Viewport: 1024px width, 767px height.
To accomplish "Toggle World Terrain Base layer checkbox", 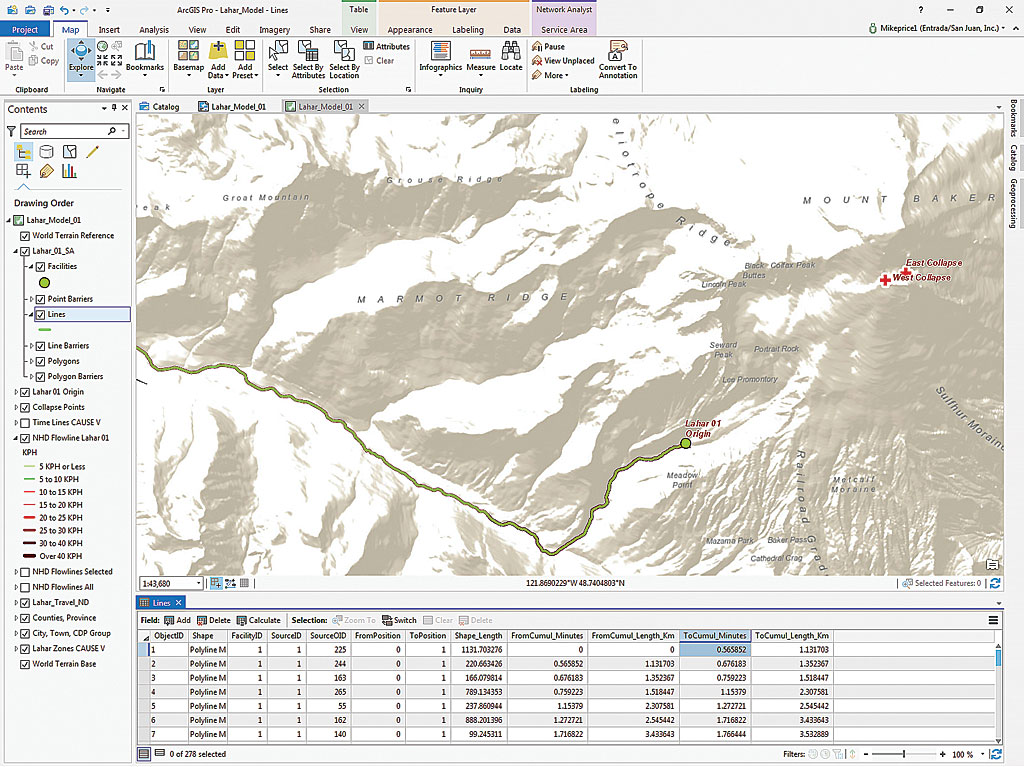I will [x=25, y=664].
